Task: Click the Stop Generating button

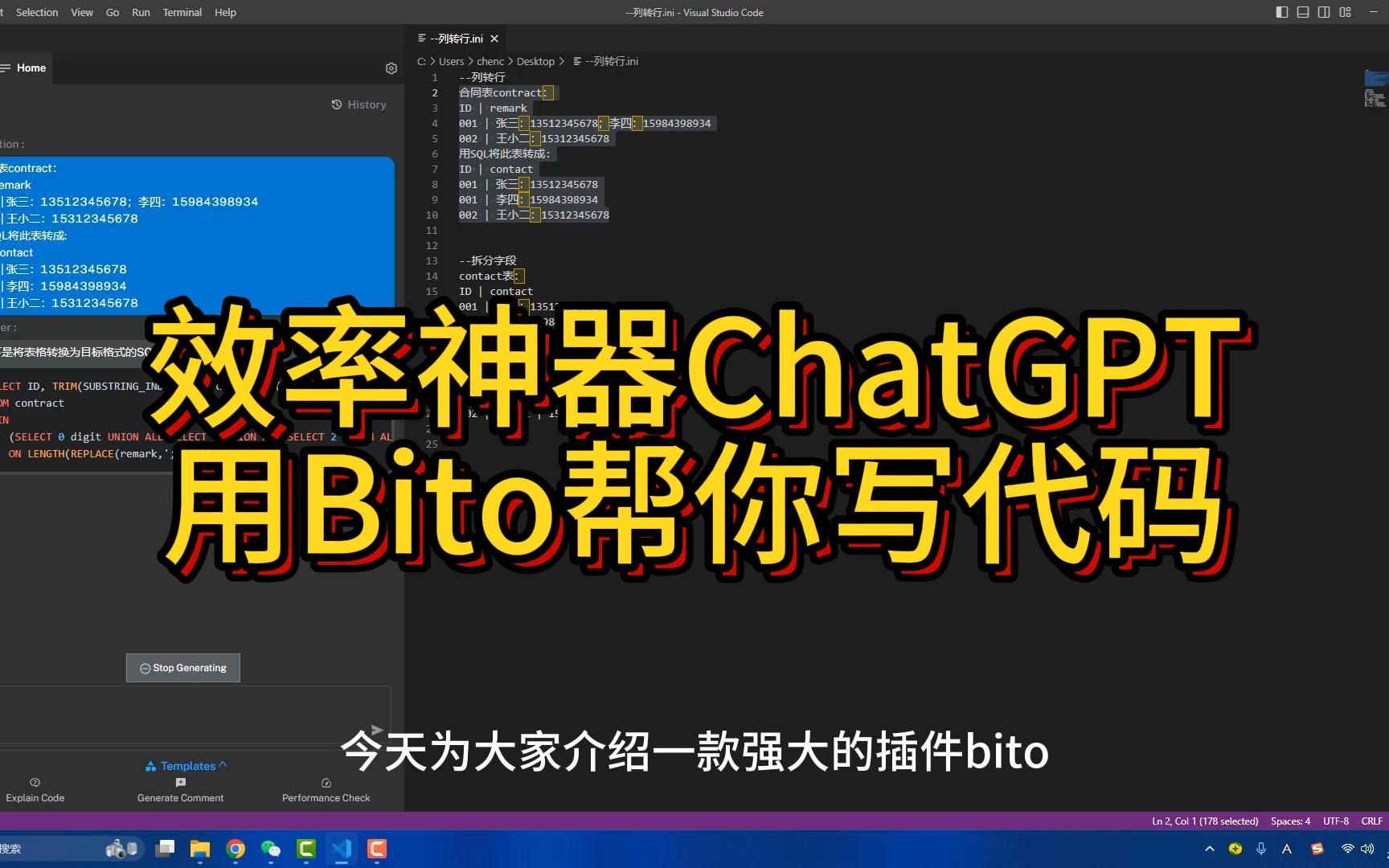Action: tap(183, 668)
